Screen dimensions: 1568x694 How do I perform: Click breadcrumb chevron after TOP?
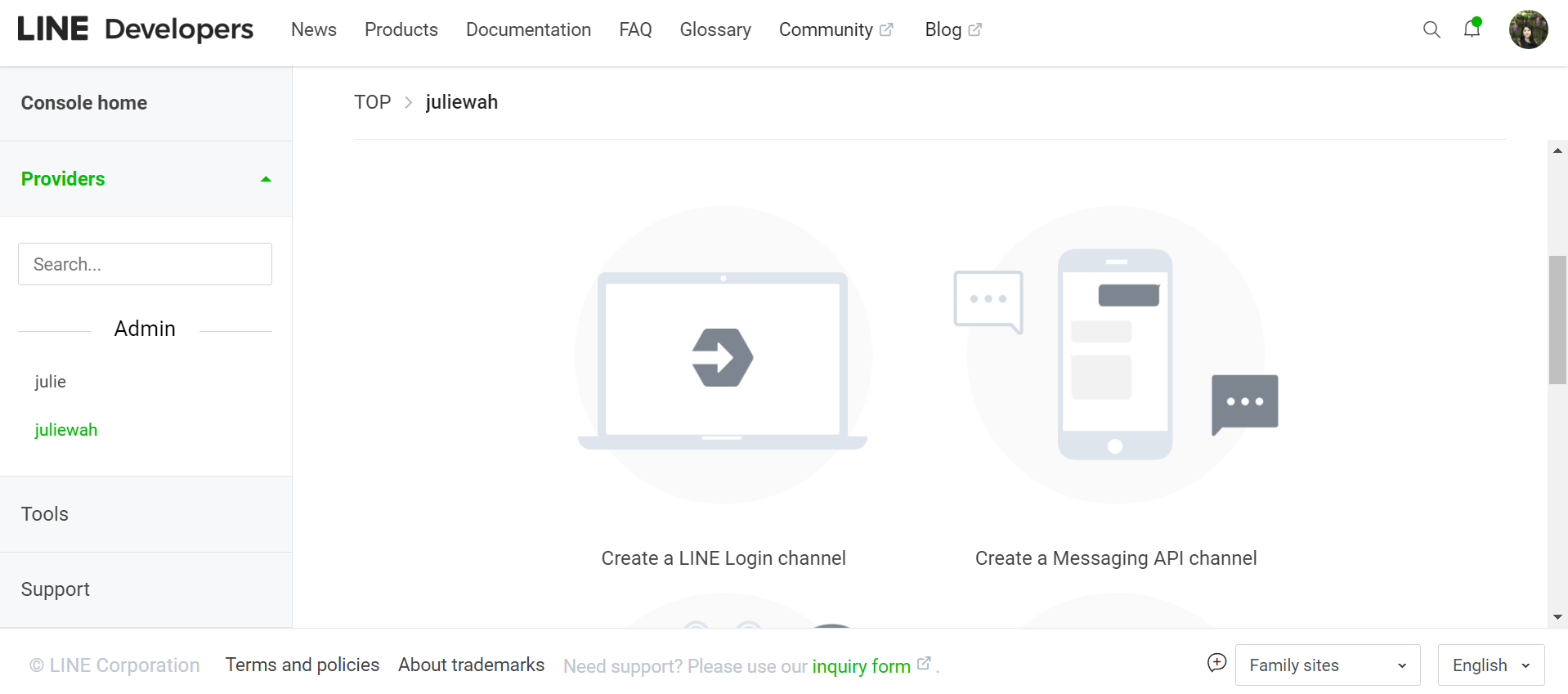pyautogui.click(x=408, y=102)
